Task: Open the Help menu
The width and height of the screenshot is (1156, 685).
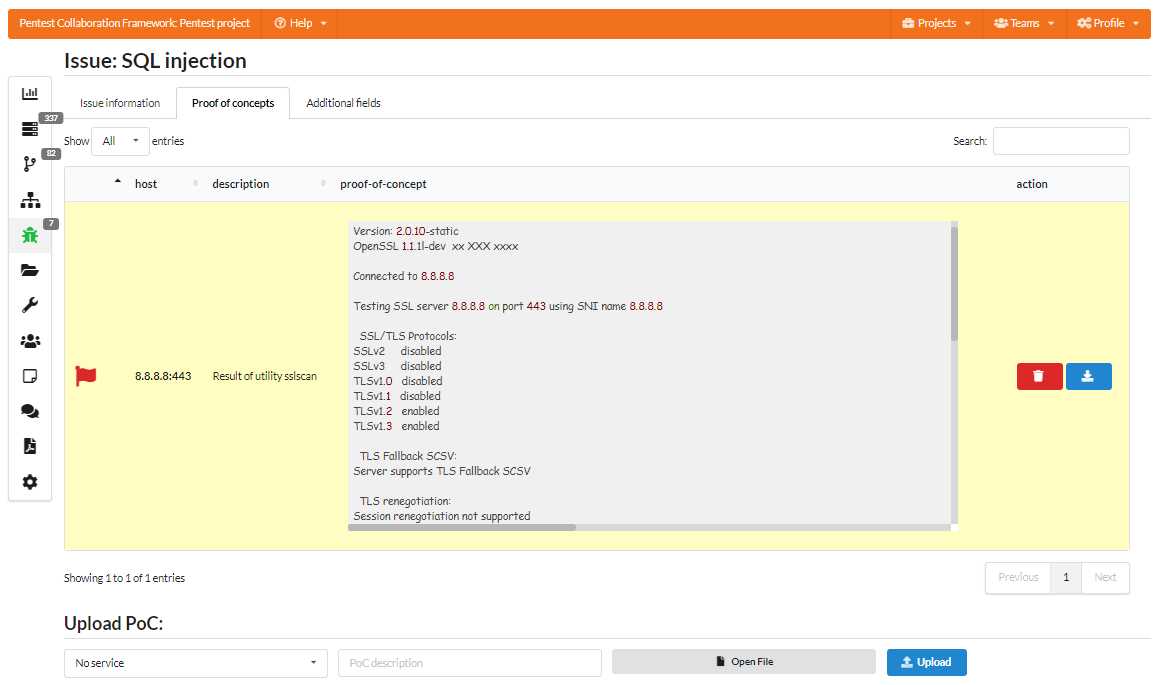Action: [300, 23]
